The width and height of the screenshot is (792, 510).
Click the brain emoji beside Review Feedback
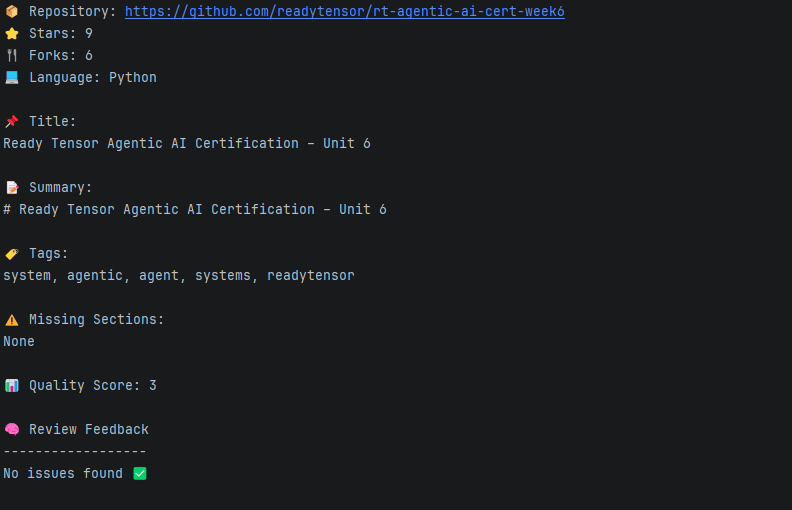click(12, 429)
